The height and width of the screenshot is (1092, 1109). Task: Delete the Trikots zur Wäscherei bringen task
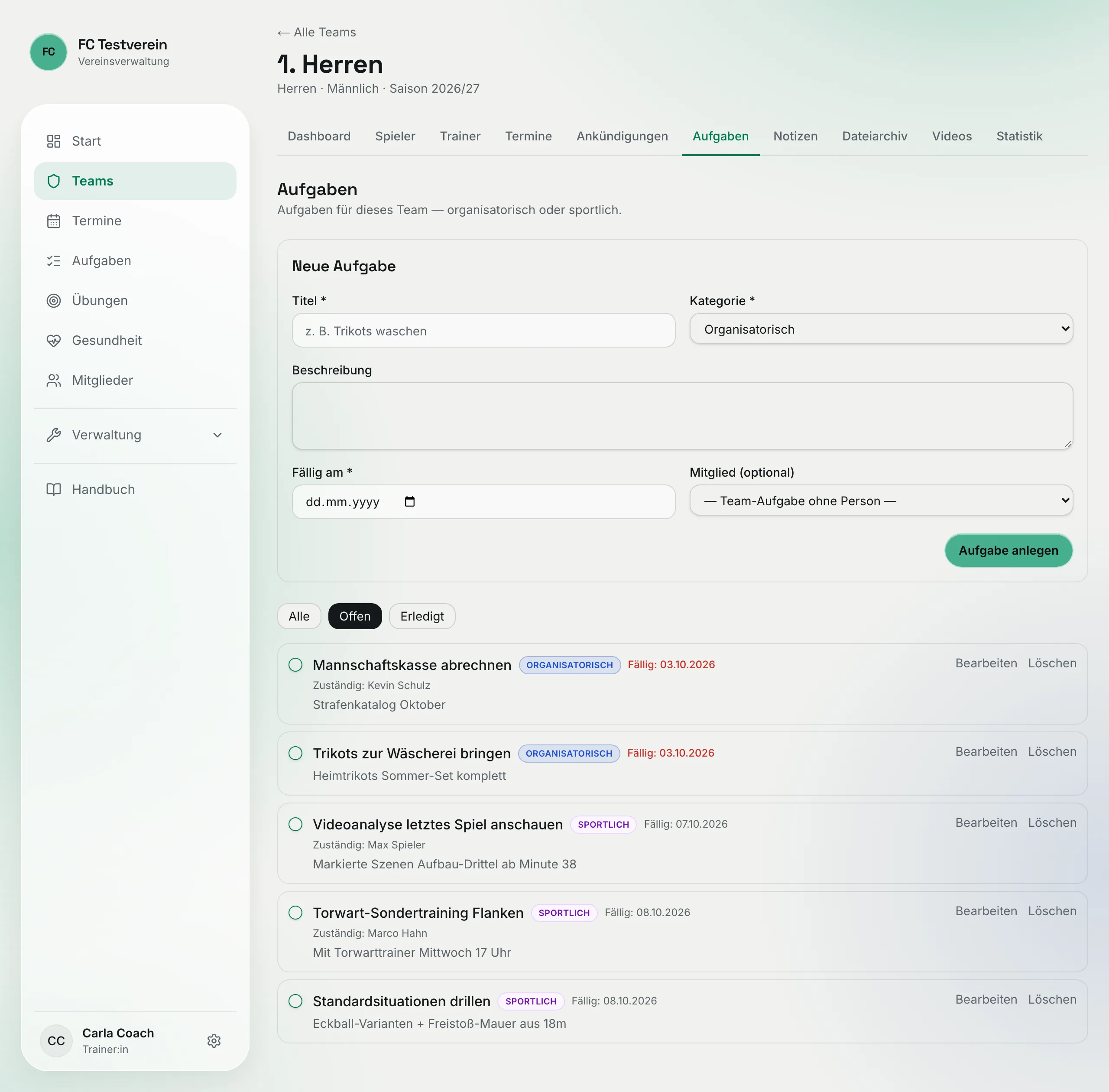[1052, 751]
